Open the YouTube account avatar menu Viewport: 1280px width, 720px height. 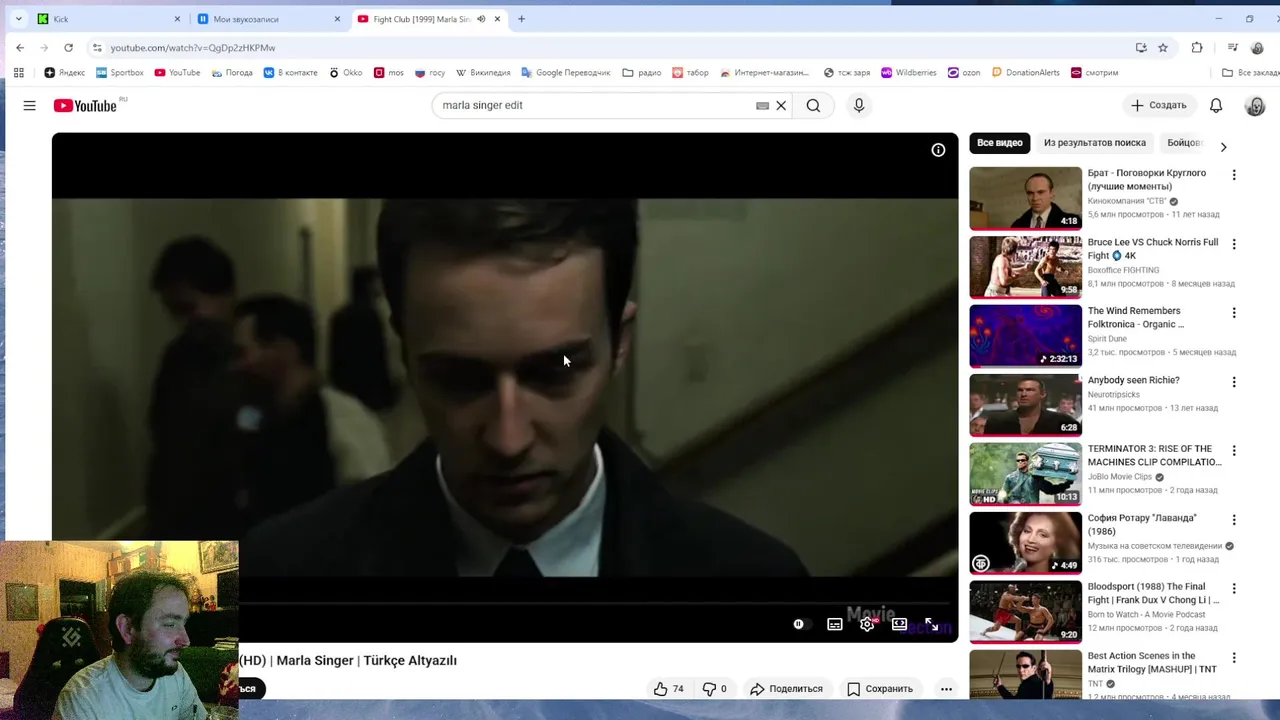click(1255, 105)
